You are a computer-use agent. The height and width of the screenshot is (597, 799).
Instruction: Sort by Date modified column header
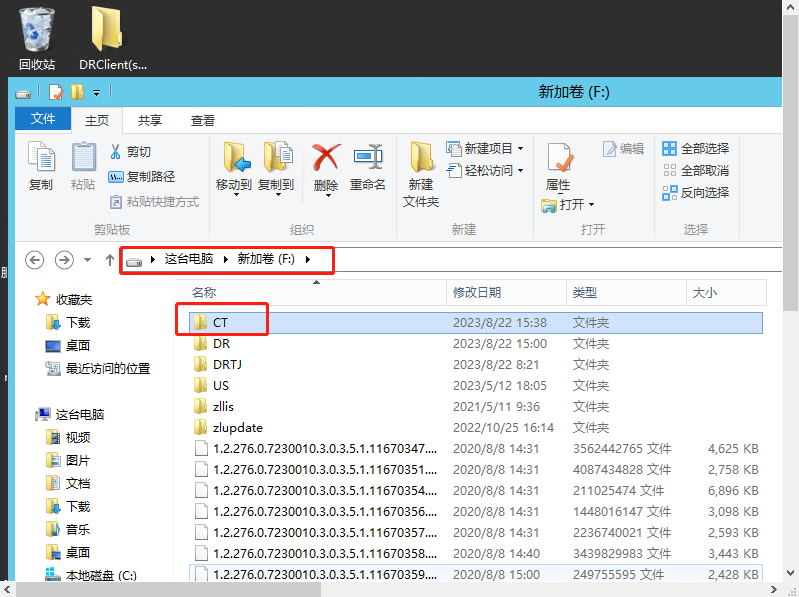click(506, 292)
